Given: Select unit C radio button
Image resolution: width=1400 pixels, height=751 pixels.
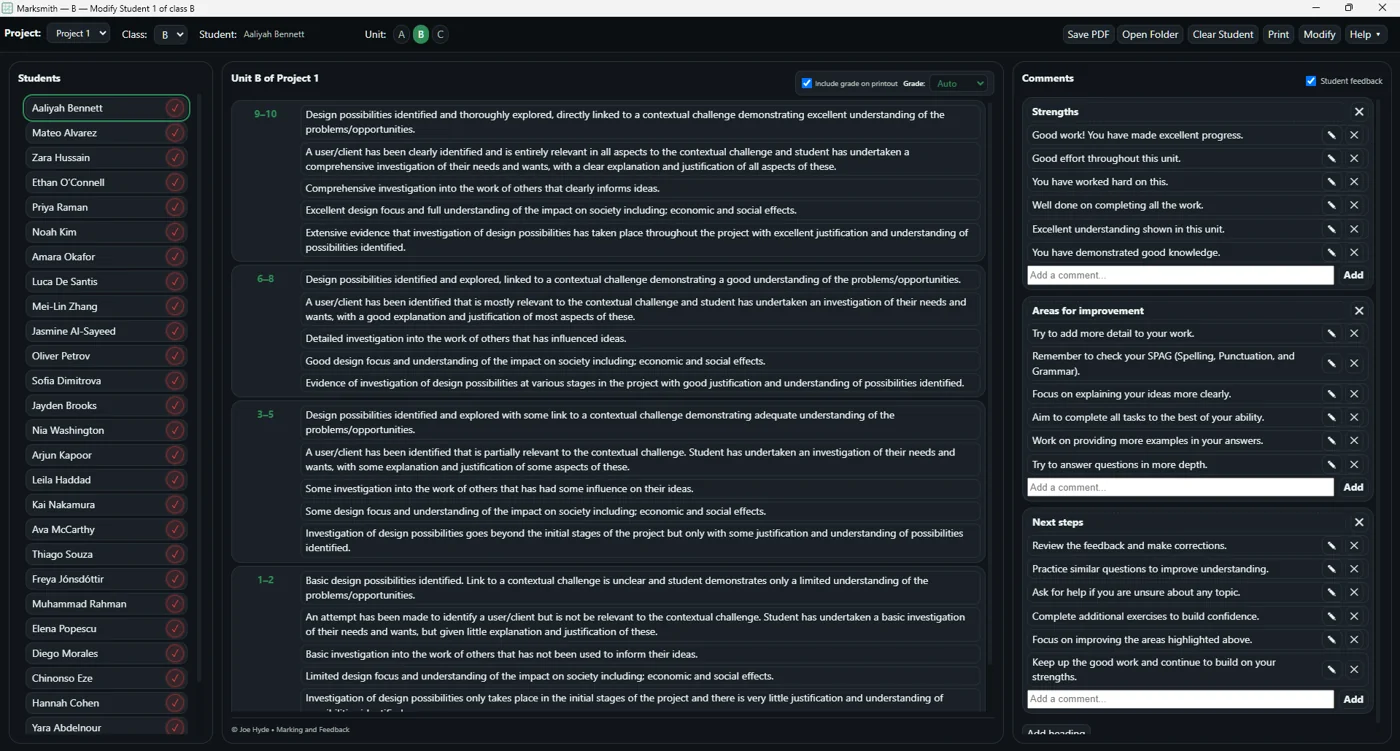Looking at the screenshot, I should pos(440,35).
